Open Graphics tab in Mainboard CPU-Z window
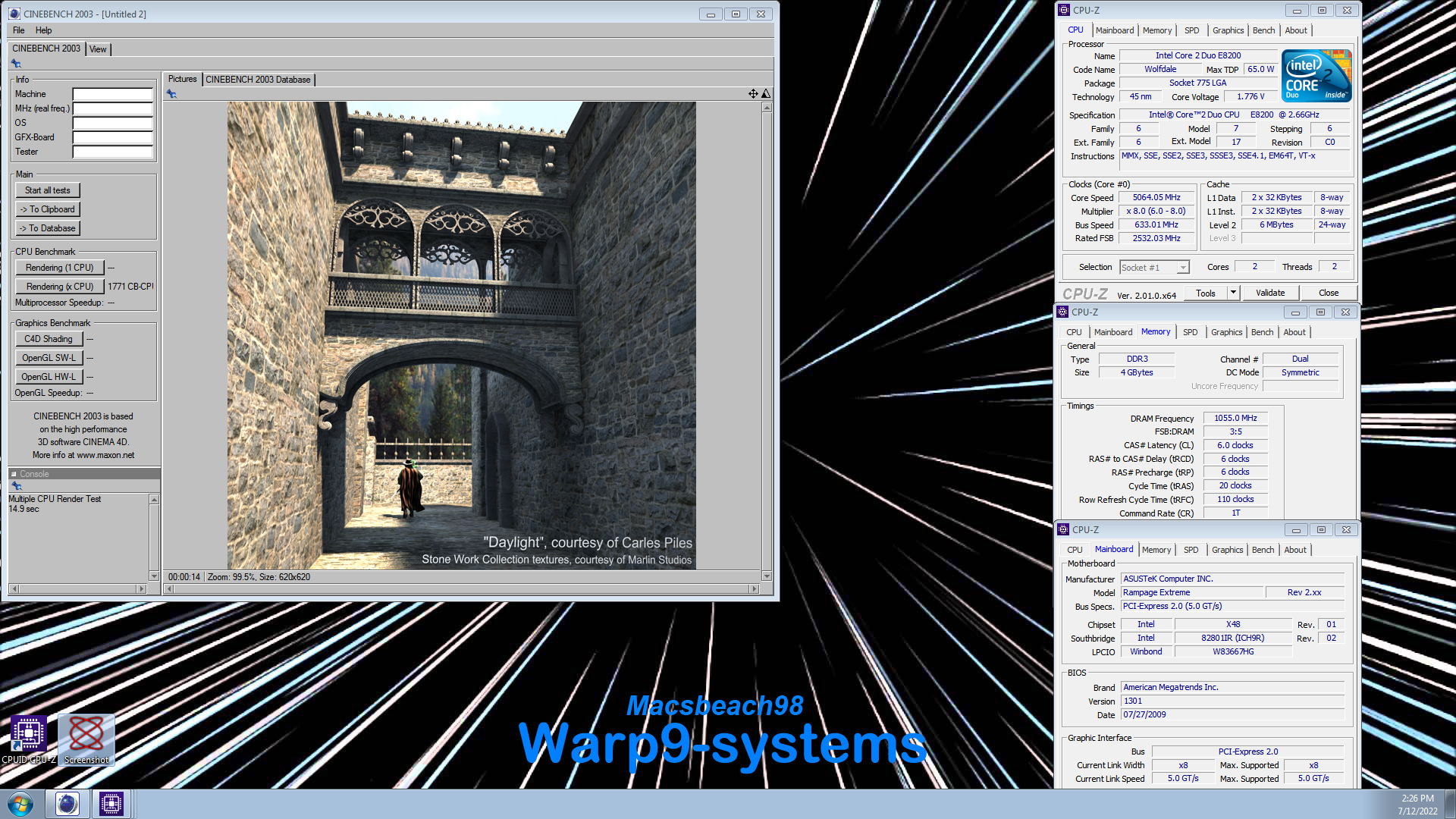1456x819 pixels. coord(1228,550)
